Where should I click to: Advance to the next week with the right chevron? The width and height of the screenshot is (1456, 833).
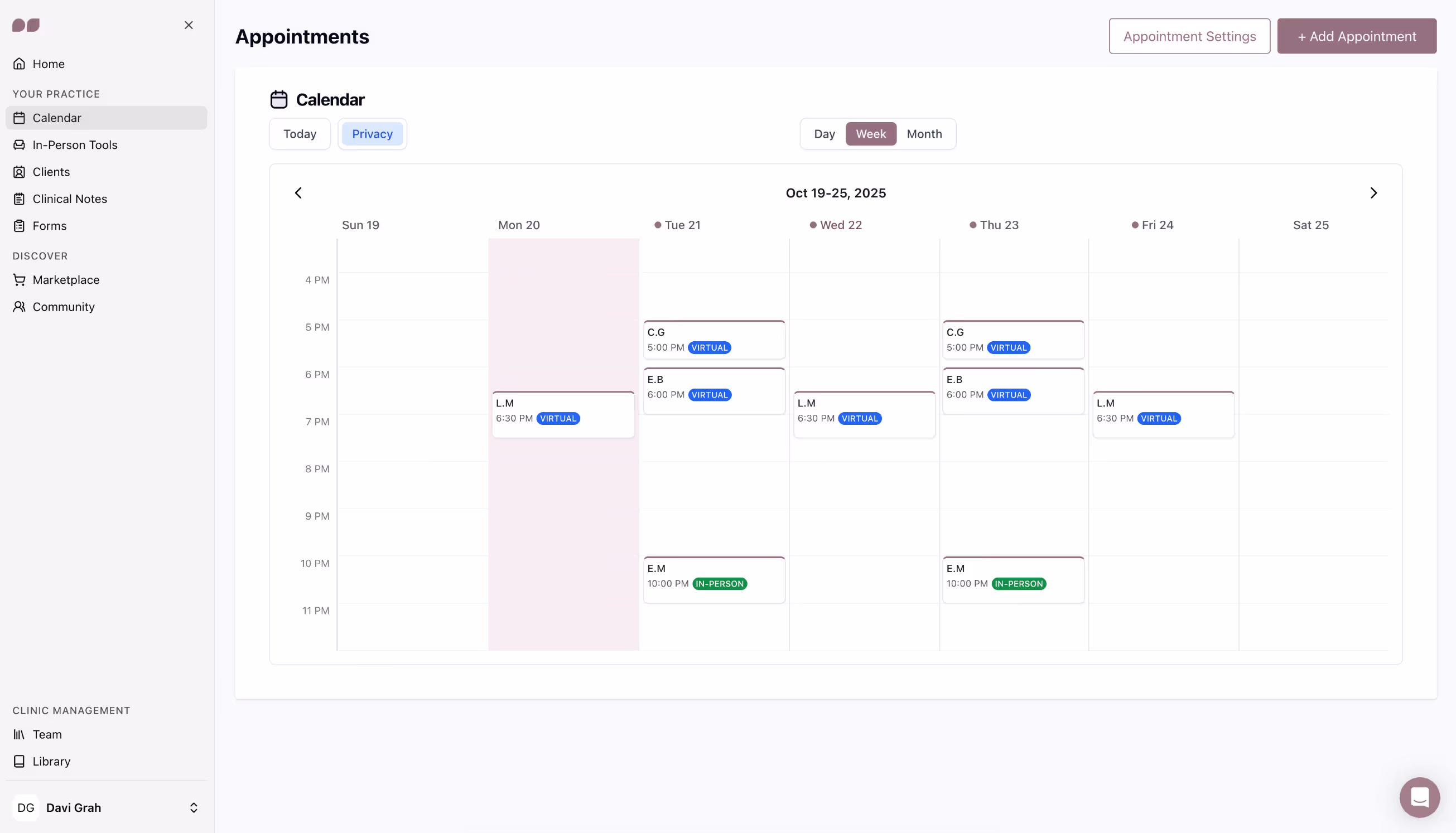[x=1374, y=193]
